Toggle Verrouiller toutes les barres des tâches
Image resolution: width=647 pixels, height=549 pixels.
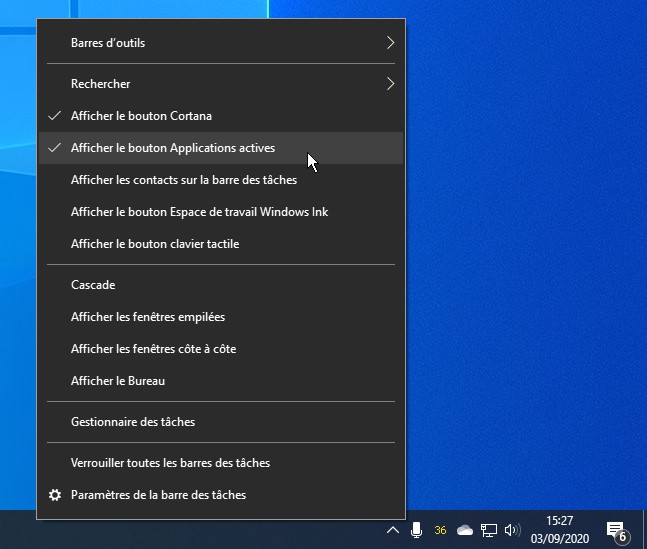(x=170, y=463)
